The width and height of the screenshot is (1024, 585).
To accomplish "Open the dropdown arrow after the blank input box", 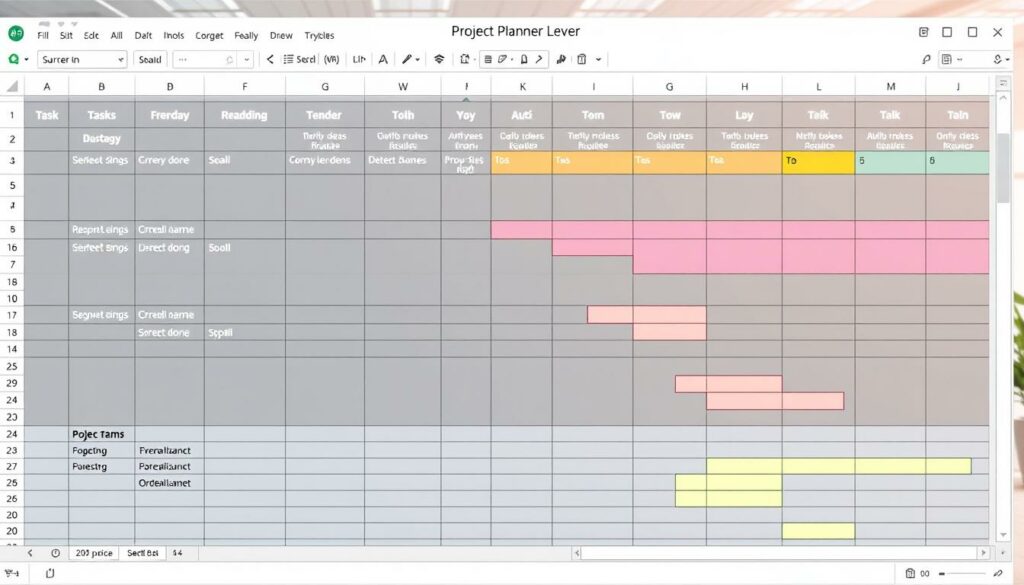I will click(246, 59).
